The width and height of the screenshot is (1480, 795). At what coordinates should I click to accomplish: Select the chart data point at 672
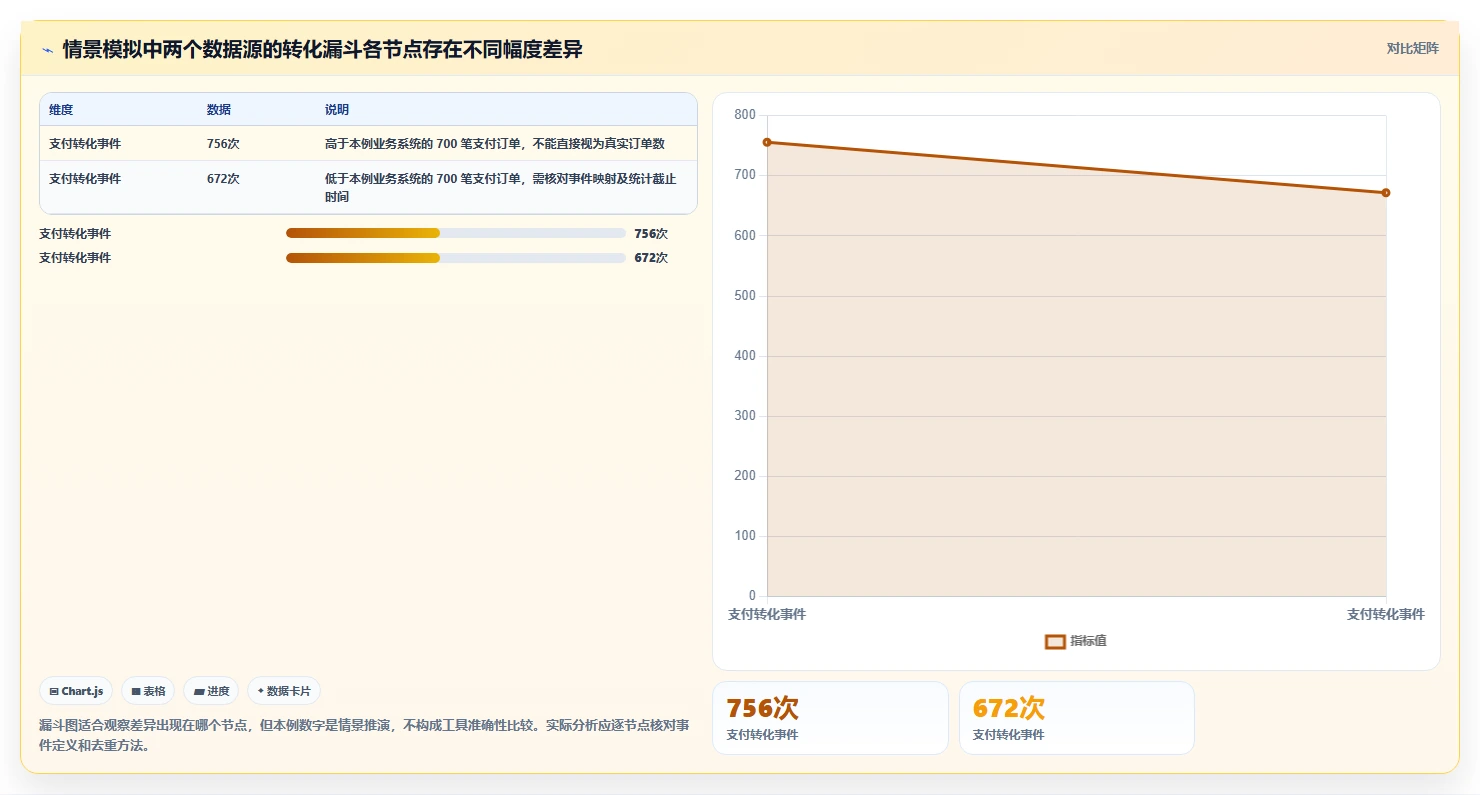(1386, 192)
